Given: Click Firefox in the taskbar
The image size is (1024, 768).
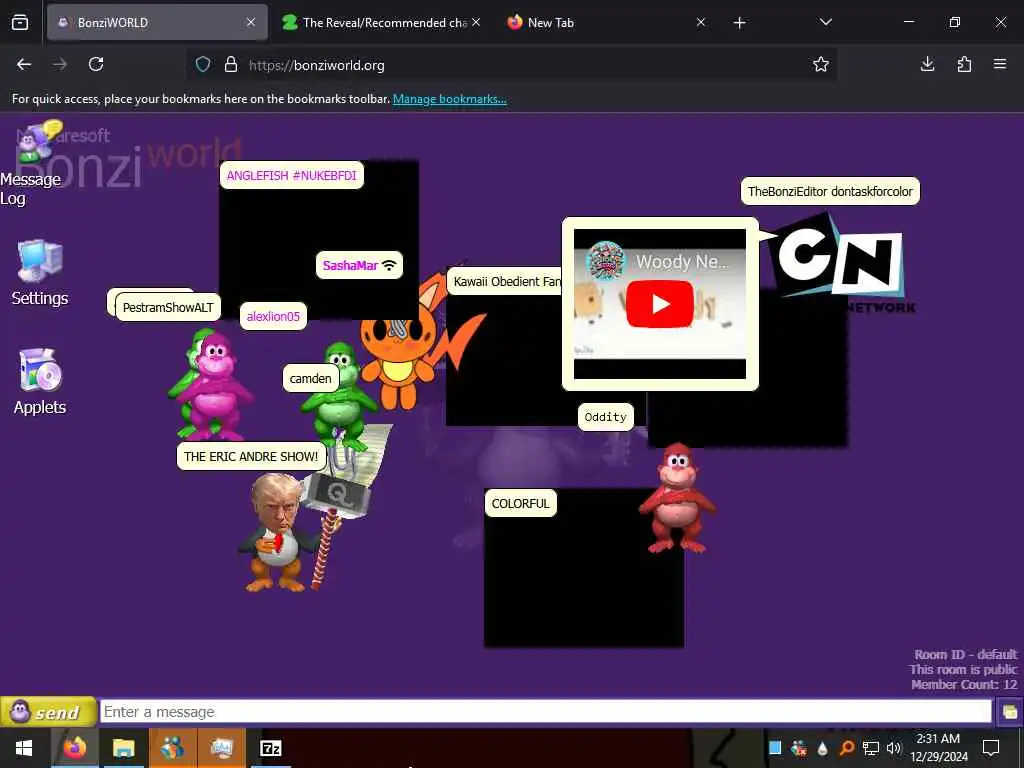Looking at the screenshot, I should click(74, 747).
